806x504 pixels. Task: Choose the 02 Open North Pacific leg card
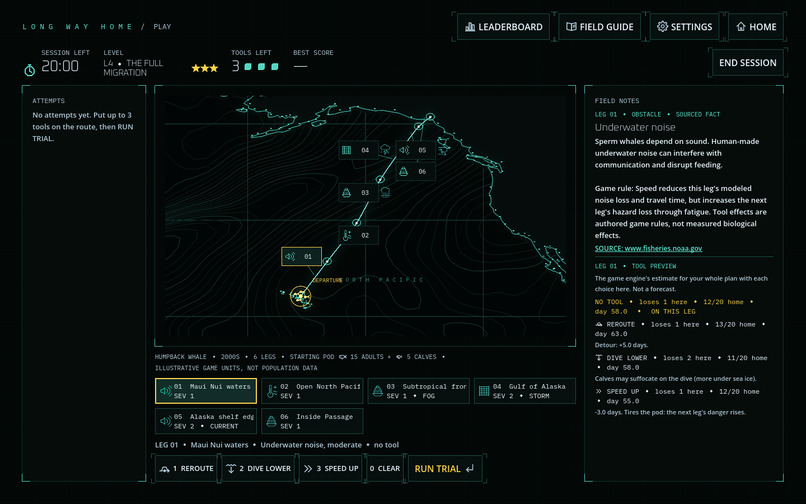click(x=312, y=391)
